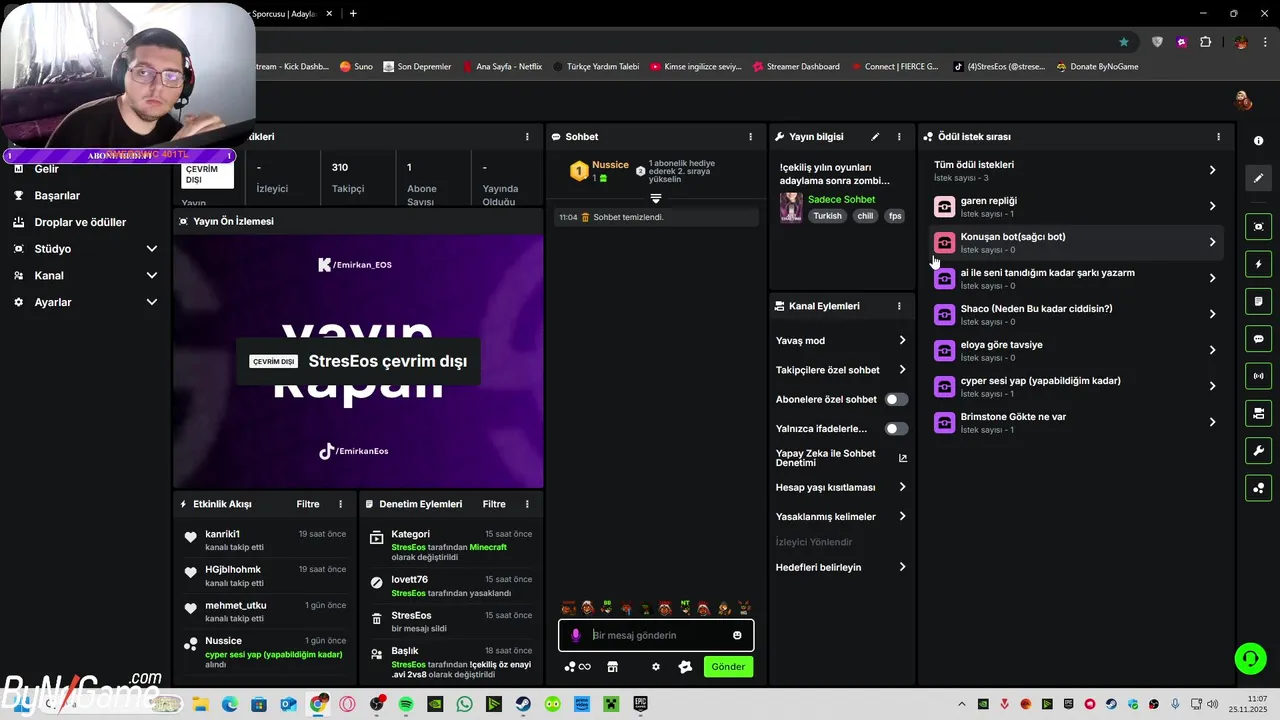This screenshot has width=1280, height=720.
Task: Toggle the wrench widget icon in right rail
Action: pos(1258,451)
